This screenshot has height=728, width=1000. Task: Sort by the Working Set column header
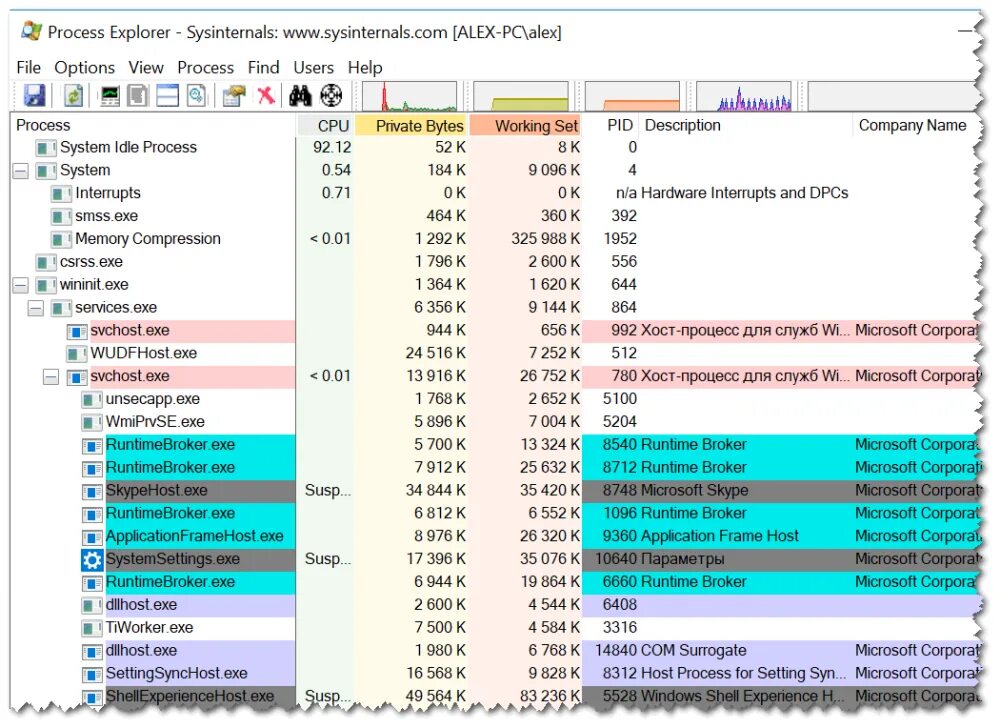(x=526, y=126)
